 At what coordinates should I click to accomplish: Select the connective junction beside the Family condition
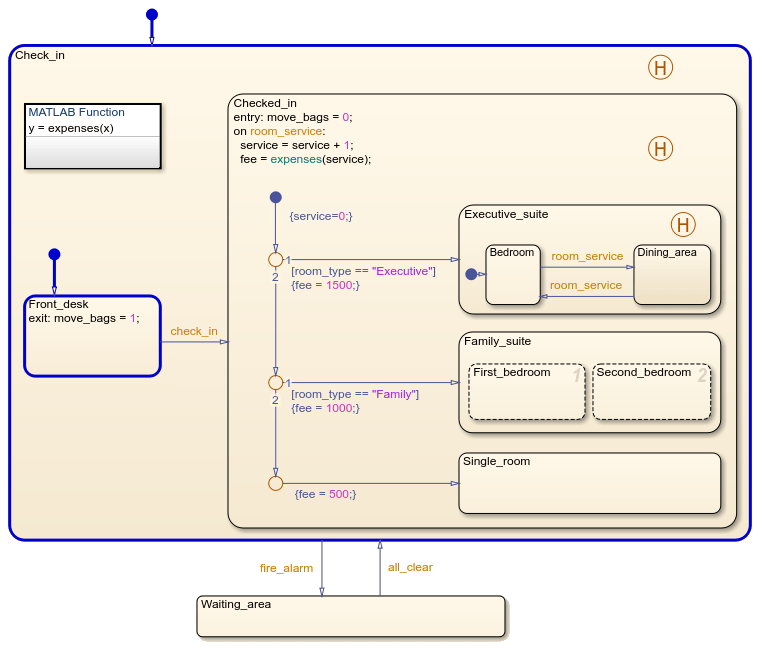pos(275,382)
